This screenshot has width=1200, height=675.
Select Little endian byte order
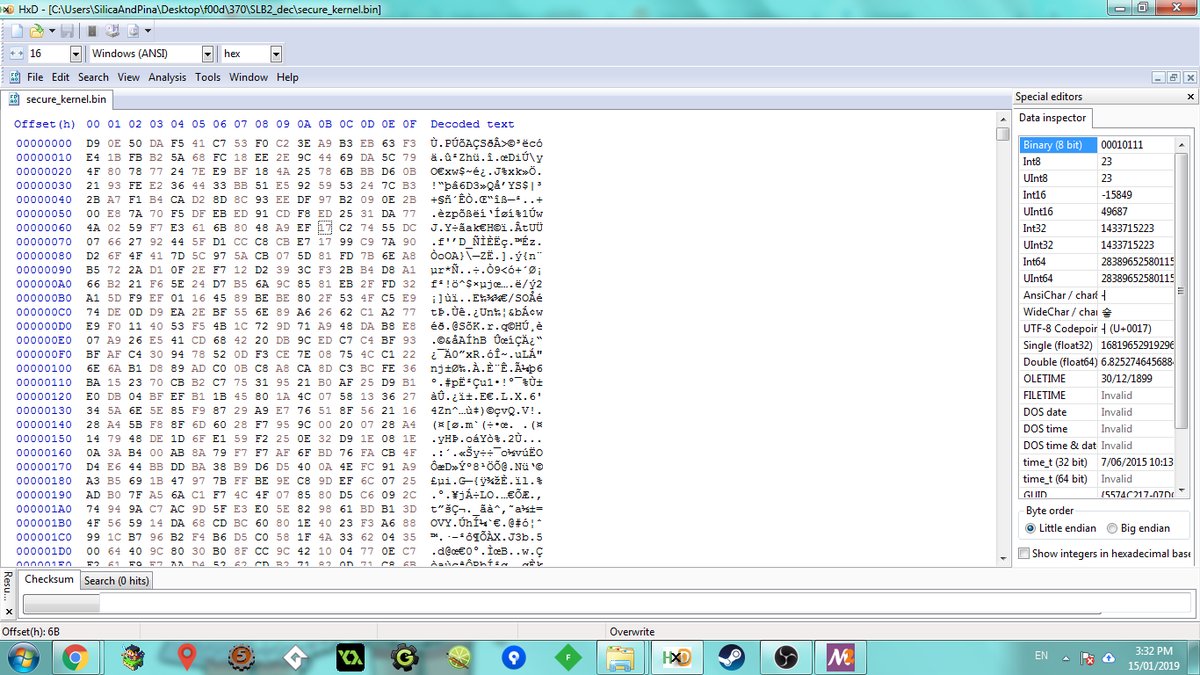[x=1031, y=528]
